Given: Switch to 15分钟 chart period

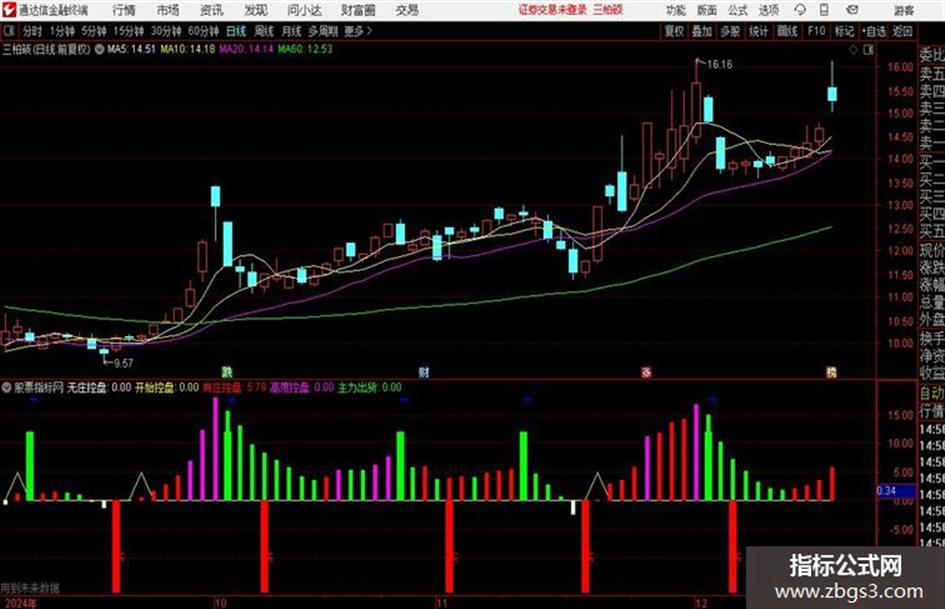Looking at the screenshot, I should coord(129,31).
